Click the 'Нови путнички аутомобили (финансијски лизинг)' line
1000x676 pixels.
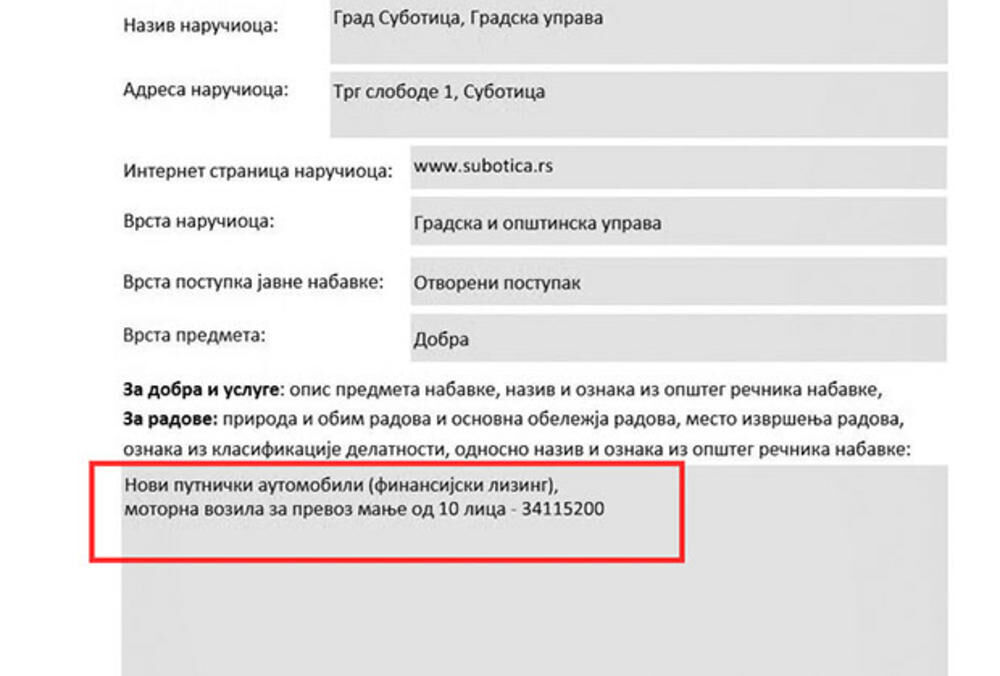(339, 485)
